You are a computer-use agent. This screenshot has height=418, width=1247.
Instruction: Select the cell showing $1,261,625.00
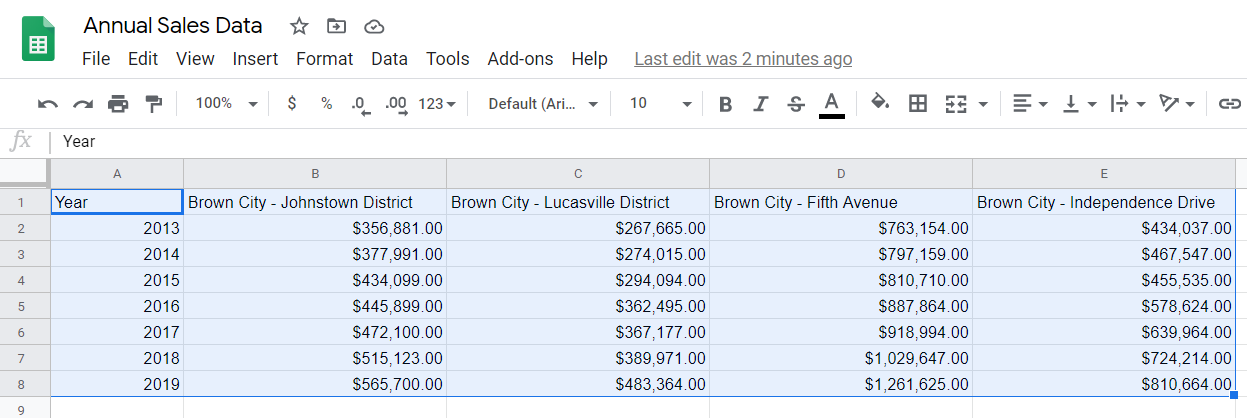click(x=841, y=384)
